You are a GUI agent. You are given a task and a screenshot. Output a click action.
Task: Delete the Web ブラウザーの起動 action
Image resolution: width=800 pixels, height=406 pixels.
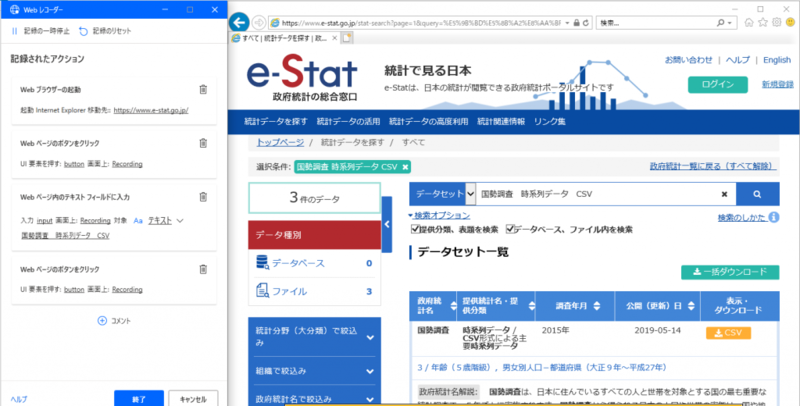tap(203, 89)
